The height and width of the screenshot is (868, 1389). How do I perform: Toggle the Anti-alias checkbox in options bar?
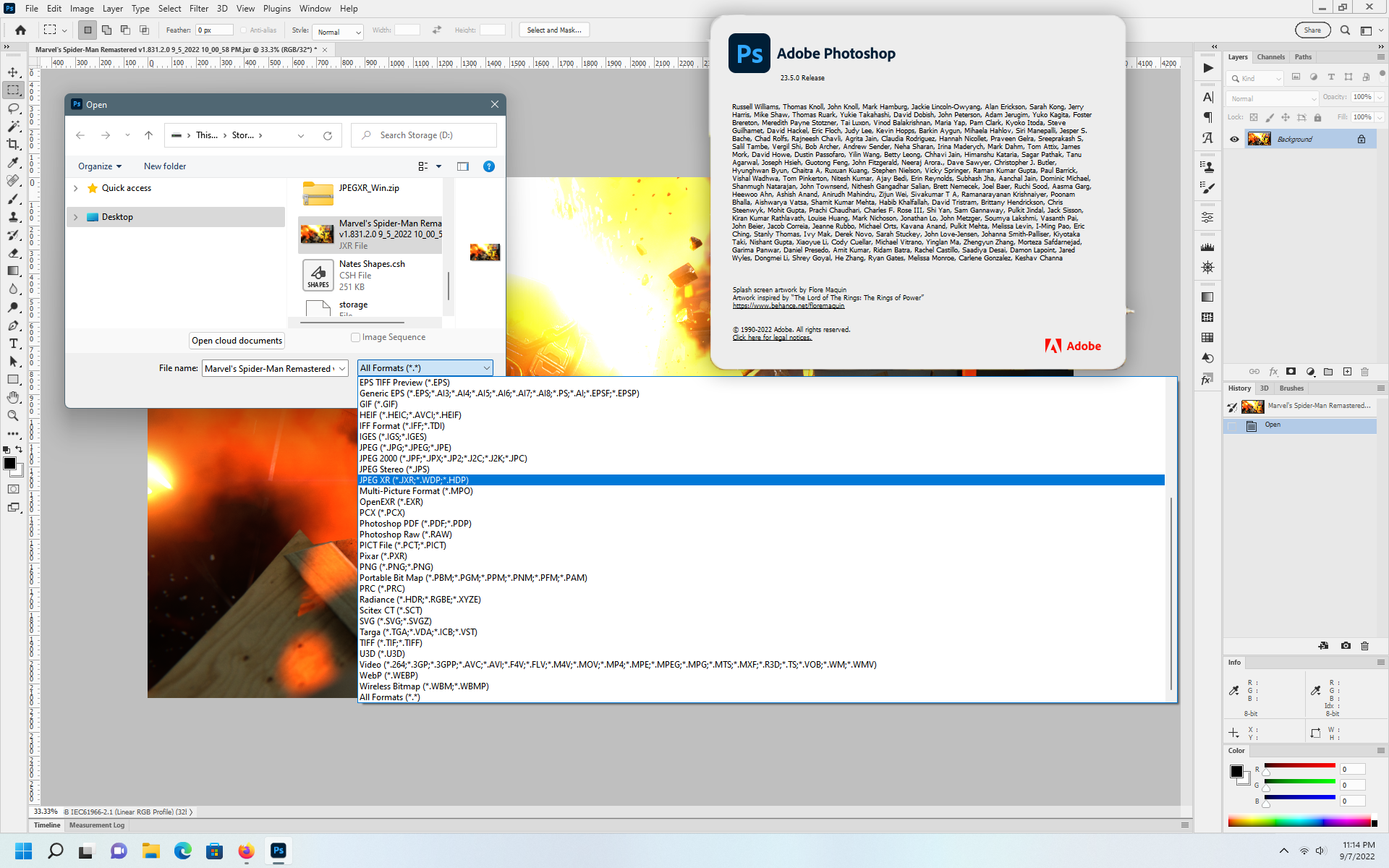tap(243, 30)
